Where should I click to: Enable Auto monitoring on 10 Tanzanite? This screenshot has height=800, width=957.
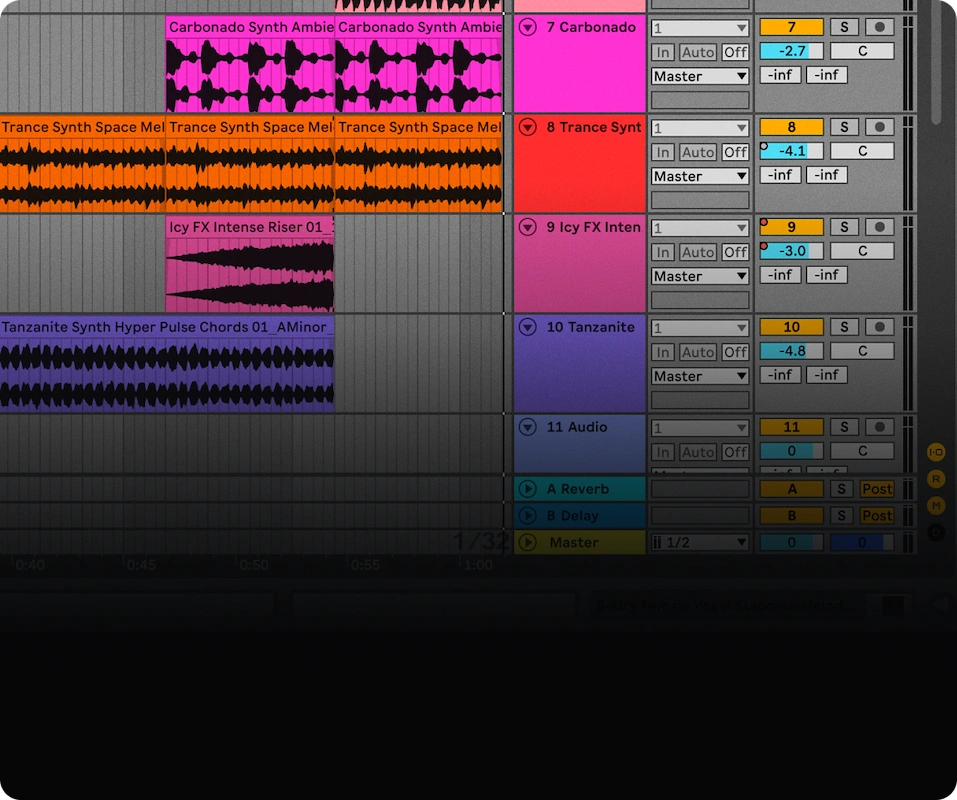(x=698, y=351)
